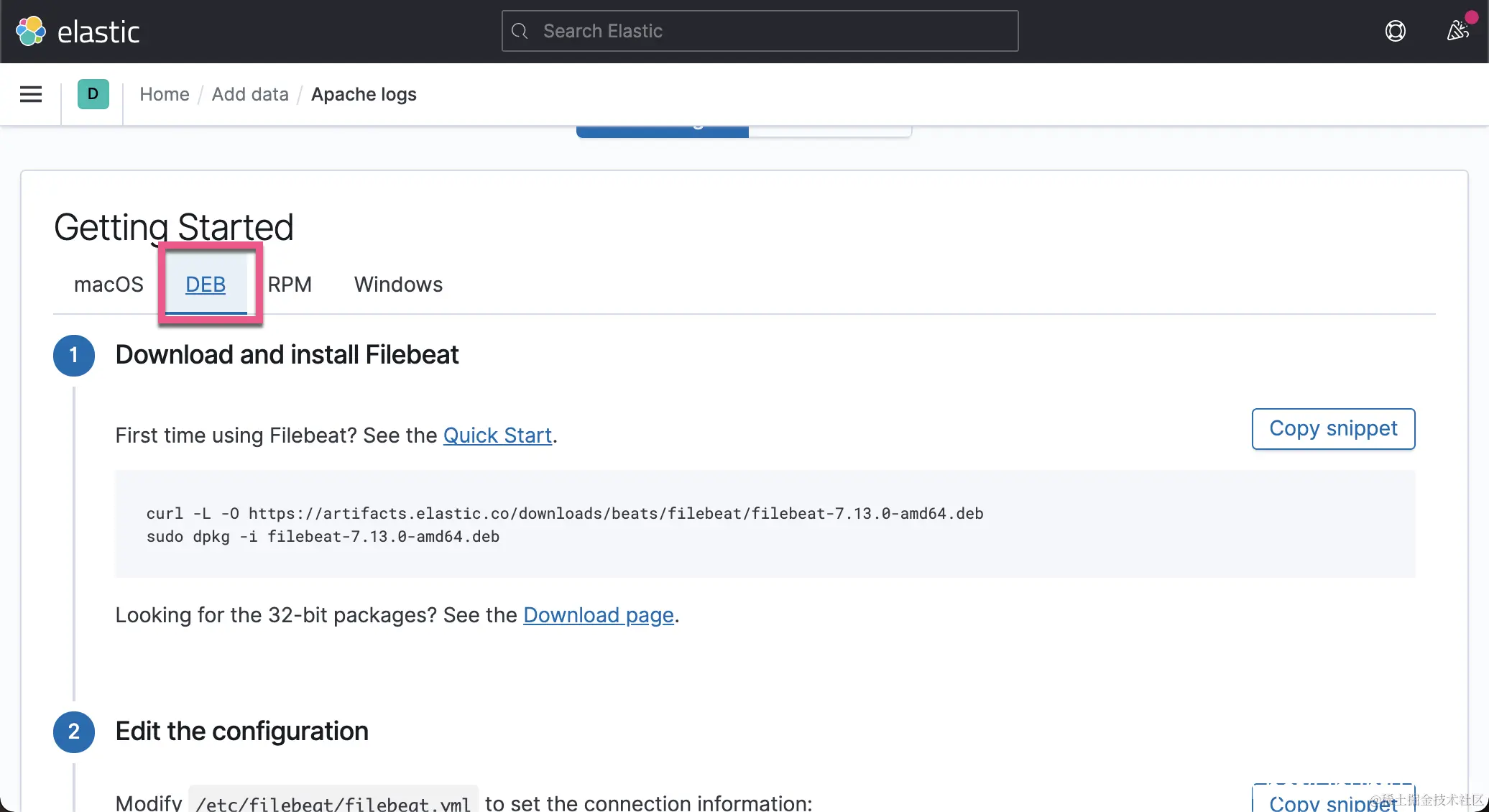Viewport: 1489px width, 812px height.
Task: Click the help lifebuoy icon
Action: click(x=1395, y=31)
